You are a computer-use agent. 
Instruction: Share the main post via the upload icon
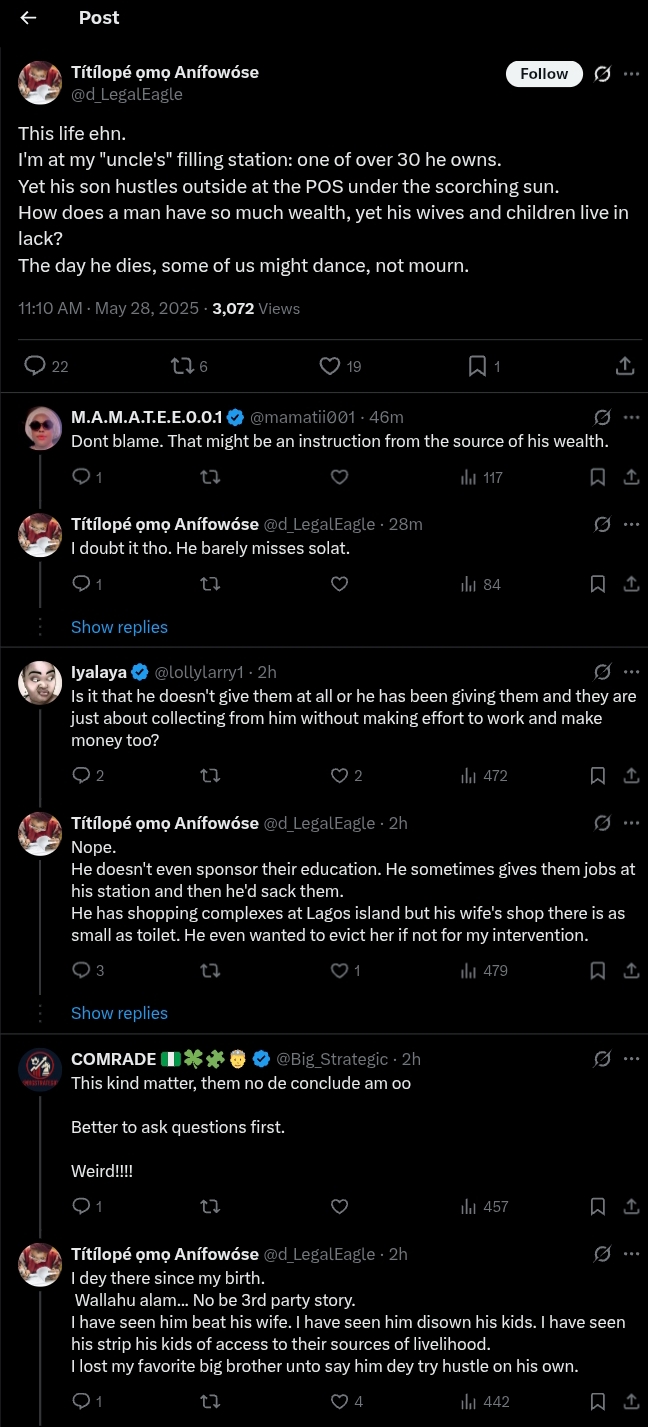coord(625,366)
